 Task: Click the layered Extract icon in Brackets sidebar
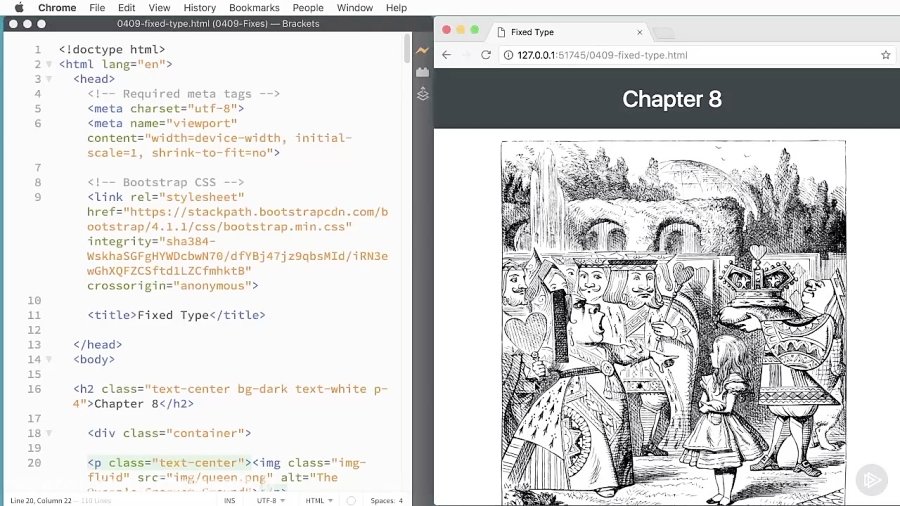tap(422, 94)
